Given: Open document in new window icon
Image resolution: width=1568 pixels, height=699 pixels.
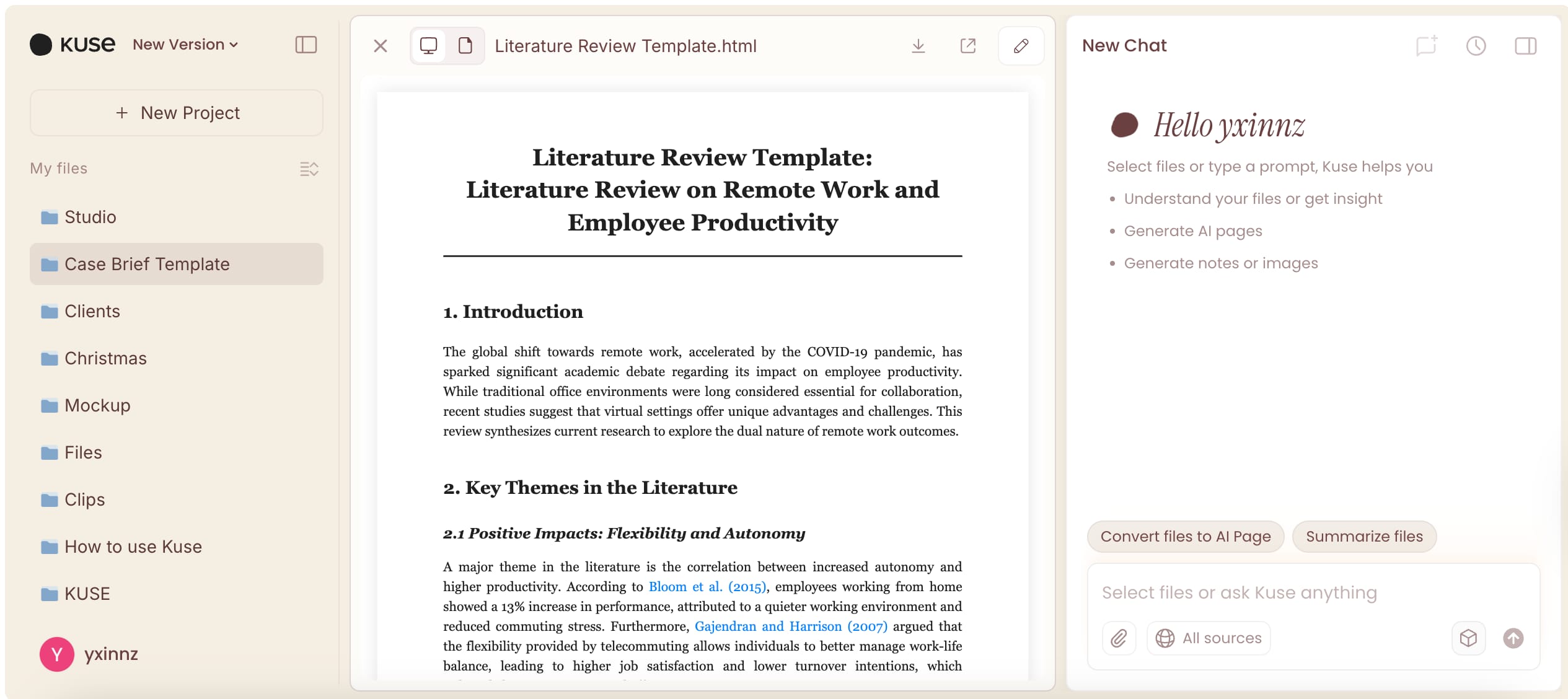Looking at the screenshot, I should point(967,46).
